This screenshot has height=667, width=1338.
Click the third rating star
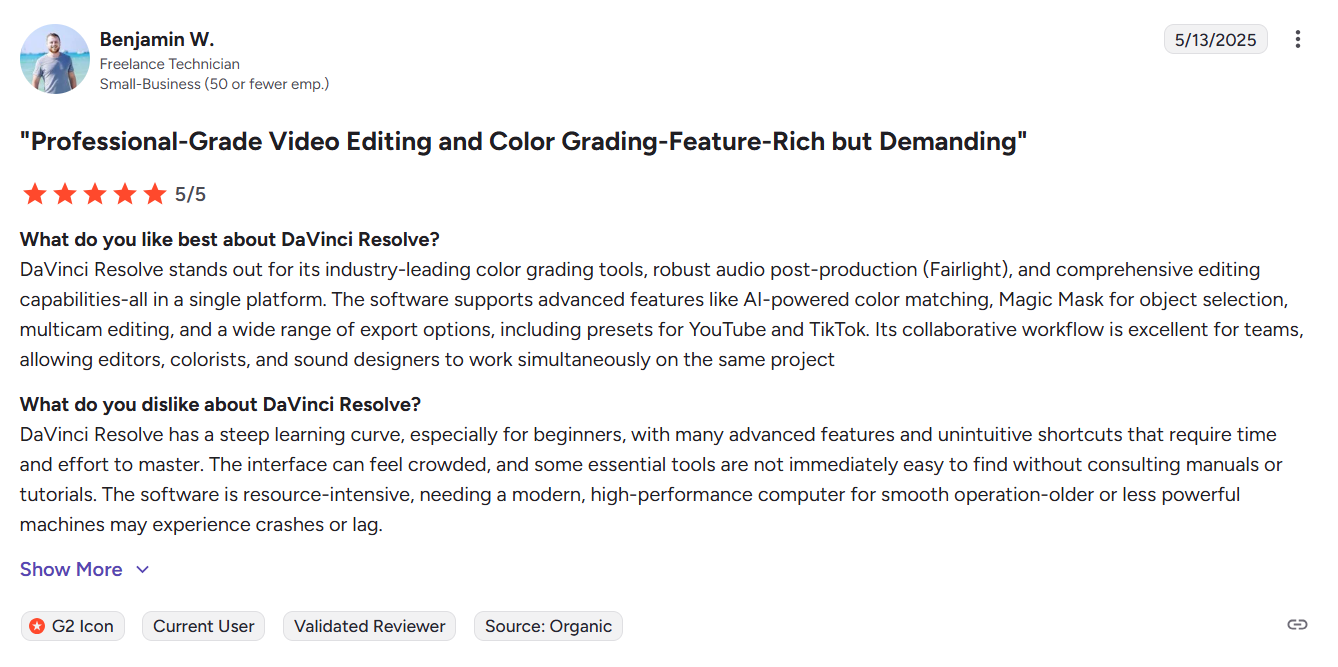[x=95, y=194]
